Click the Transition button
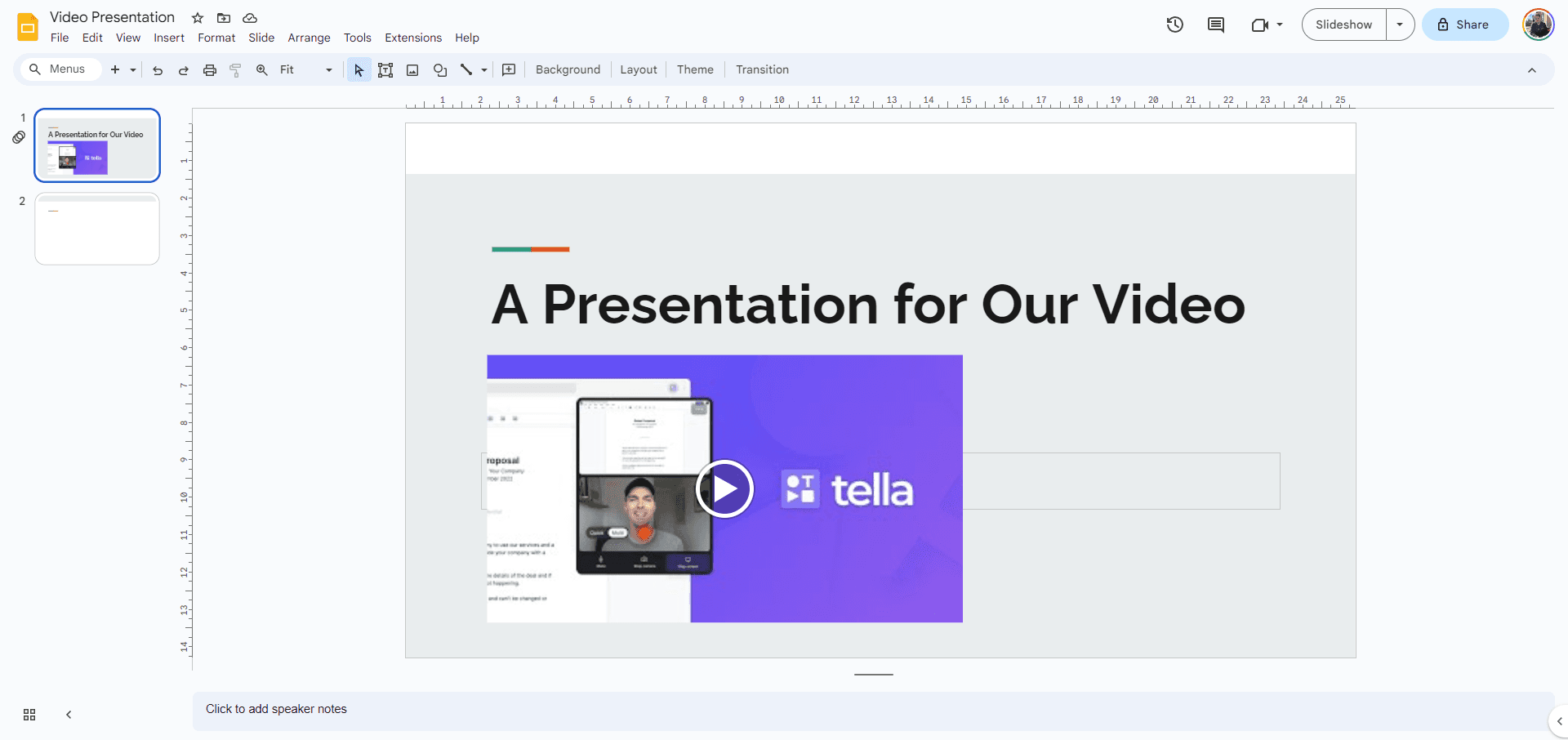 [762, 70]
